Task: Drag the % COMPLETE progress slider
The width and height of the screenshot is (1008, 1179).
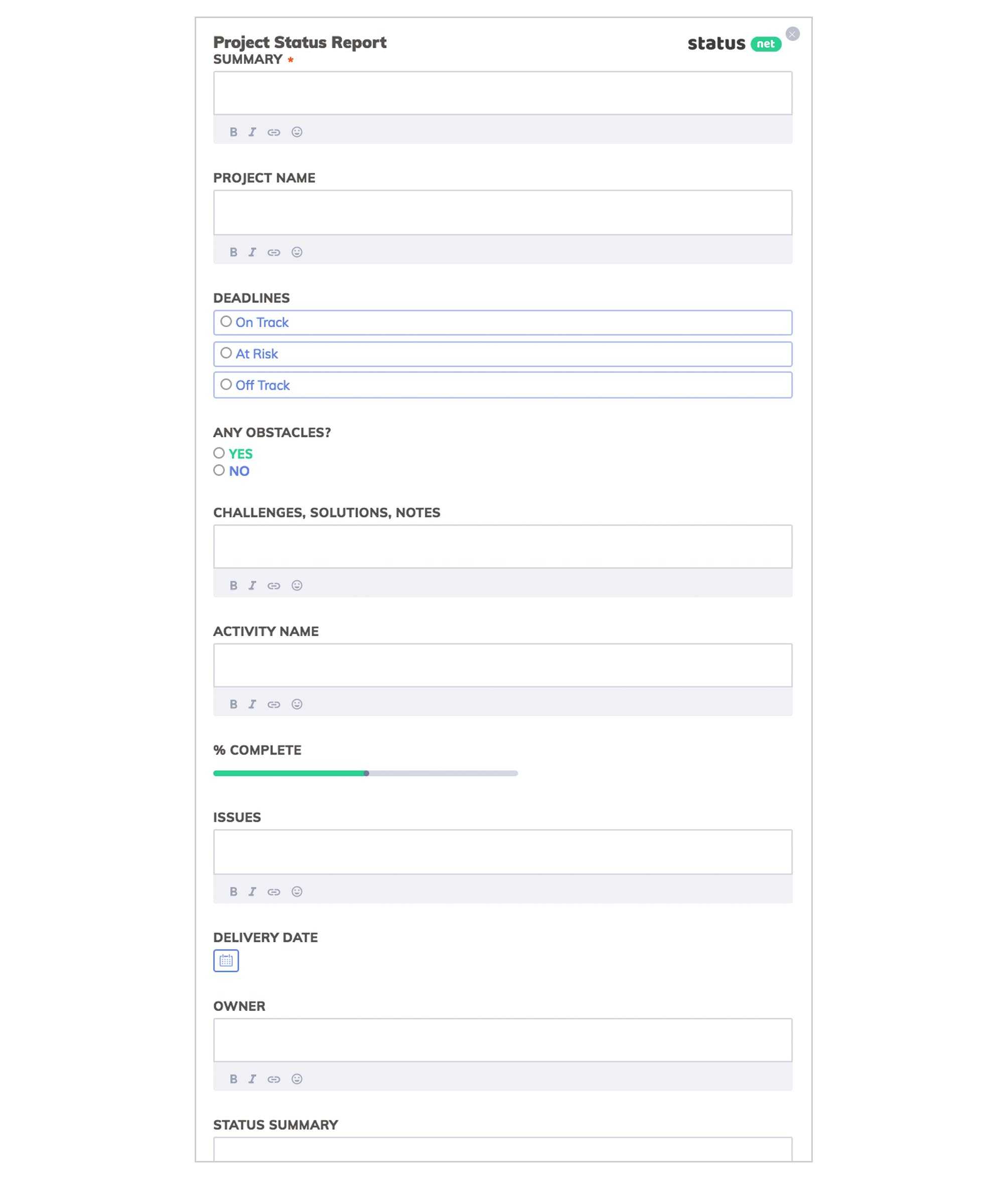Action: [365, 773]
